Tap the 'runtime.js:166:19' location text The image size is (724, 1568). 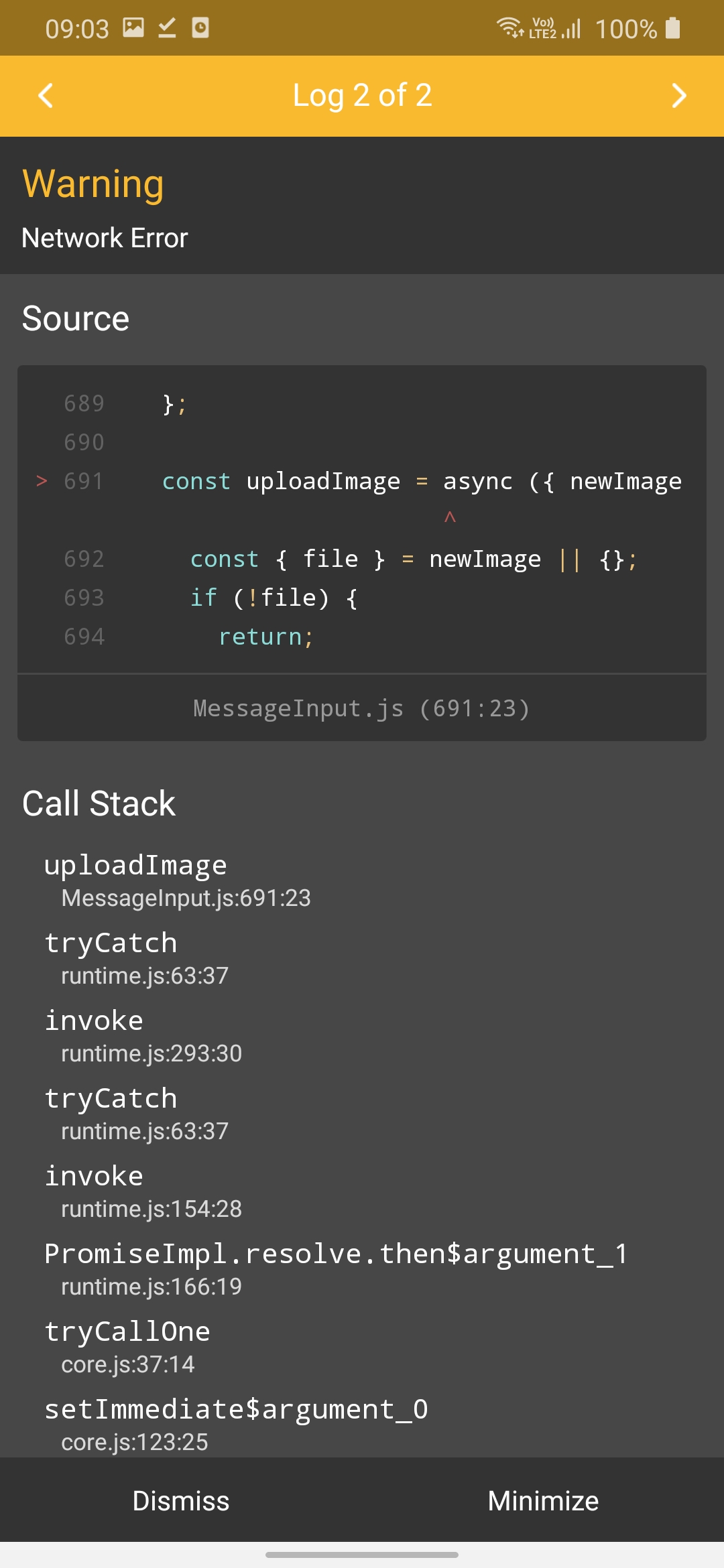click(152, 1287)
